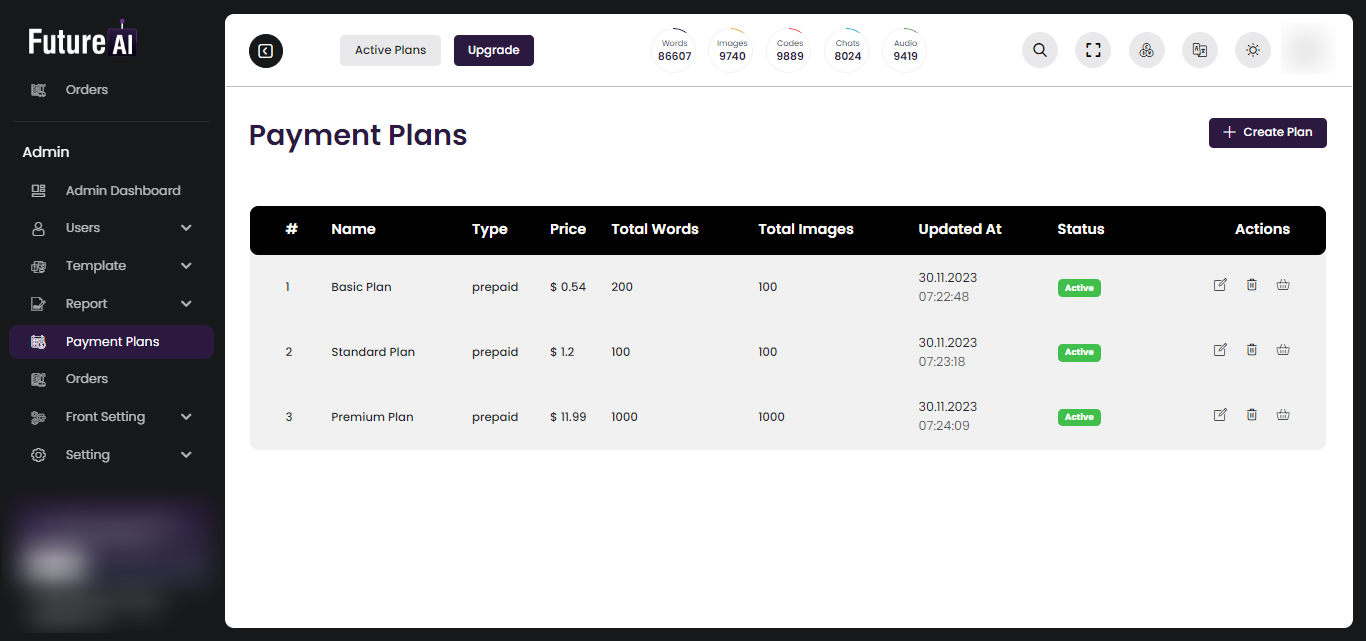Open the search icon in header
This screenshot has height=641, width=1366.
tap(1040, 50)
